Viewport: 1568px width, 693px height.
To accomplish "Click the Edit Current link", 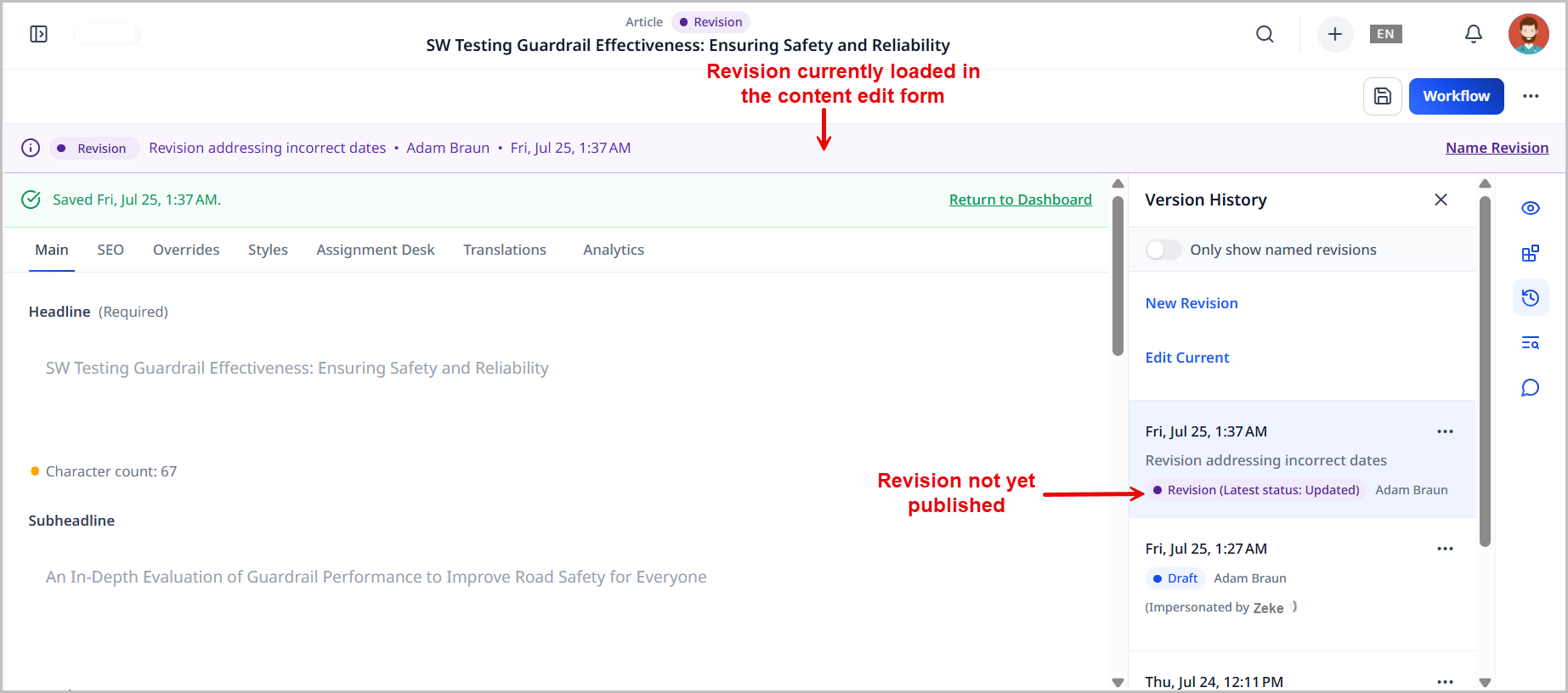I will [1187, 358].
